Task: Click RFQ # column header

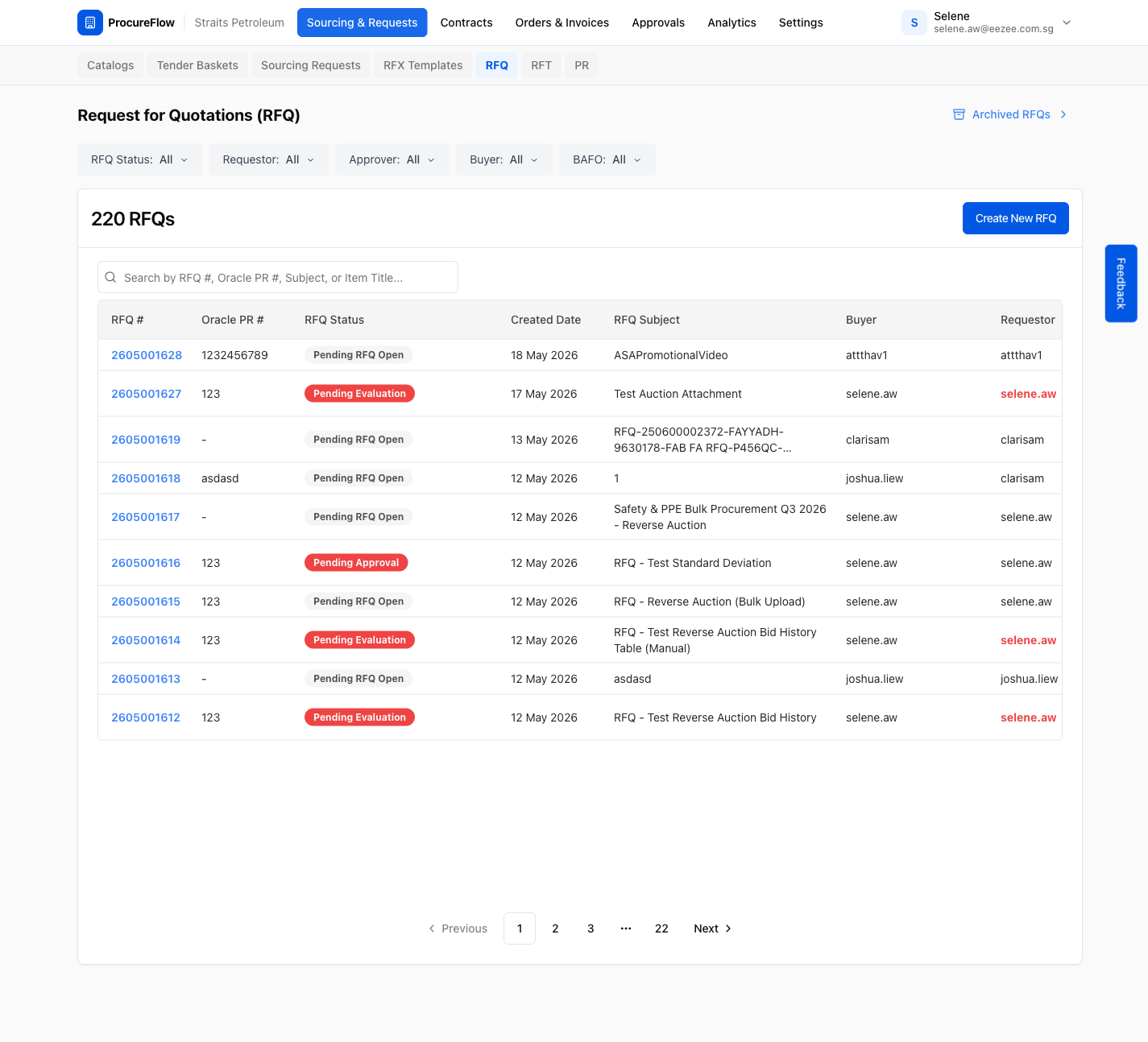Action: [x=127, y=320]
